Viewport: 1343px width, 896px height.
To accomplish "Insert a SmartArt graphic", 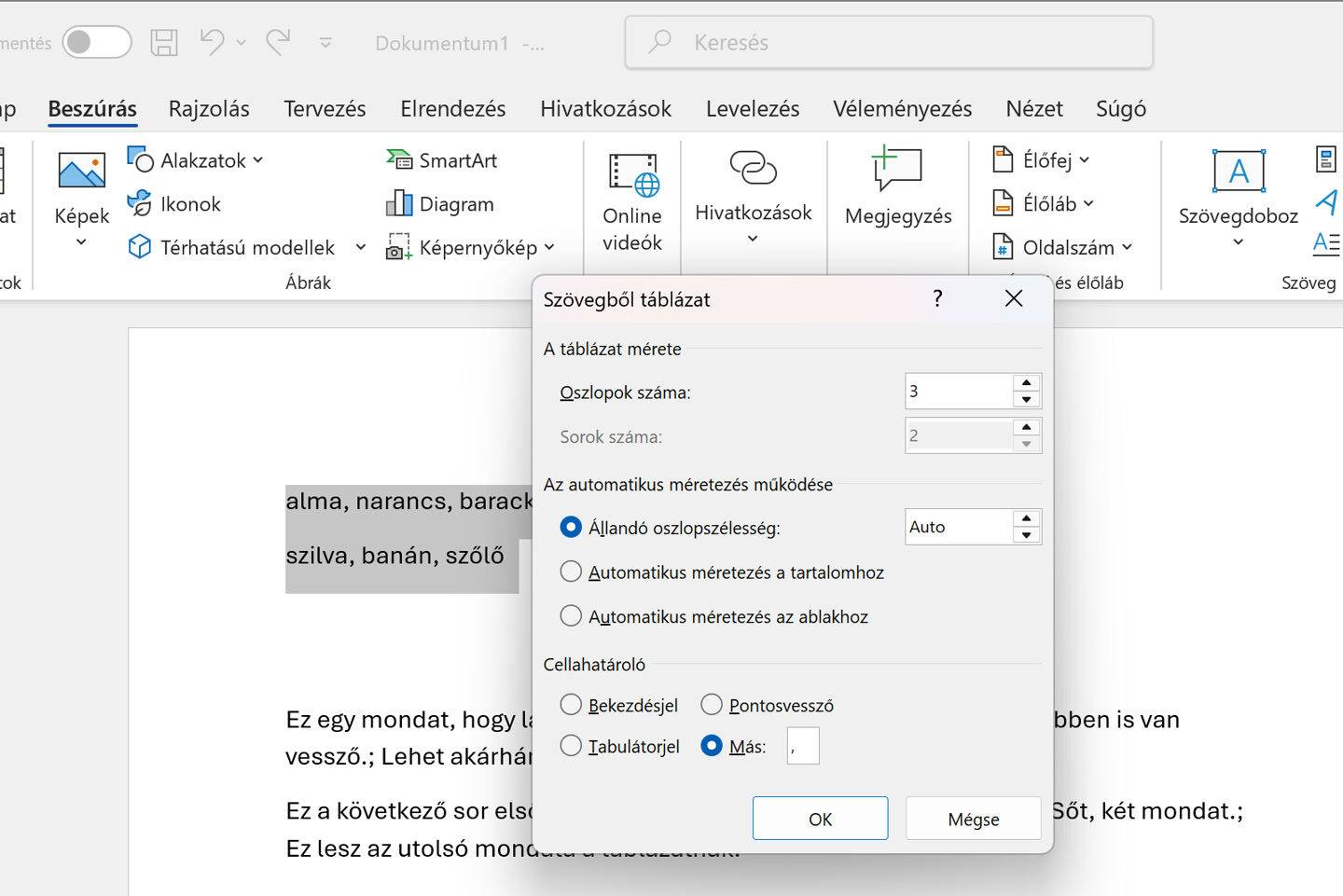I will pos(441,160).
